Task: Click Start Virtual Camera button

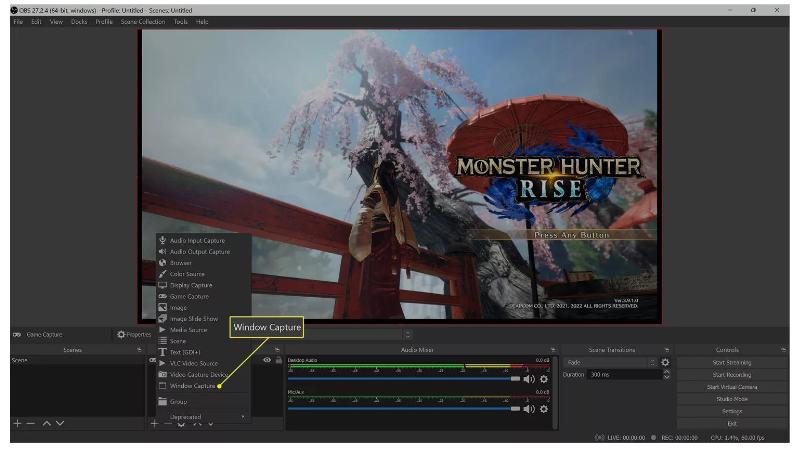Action: 732,387
